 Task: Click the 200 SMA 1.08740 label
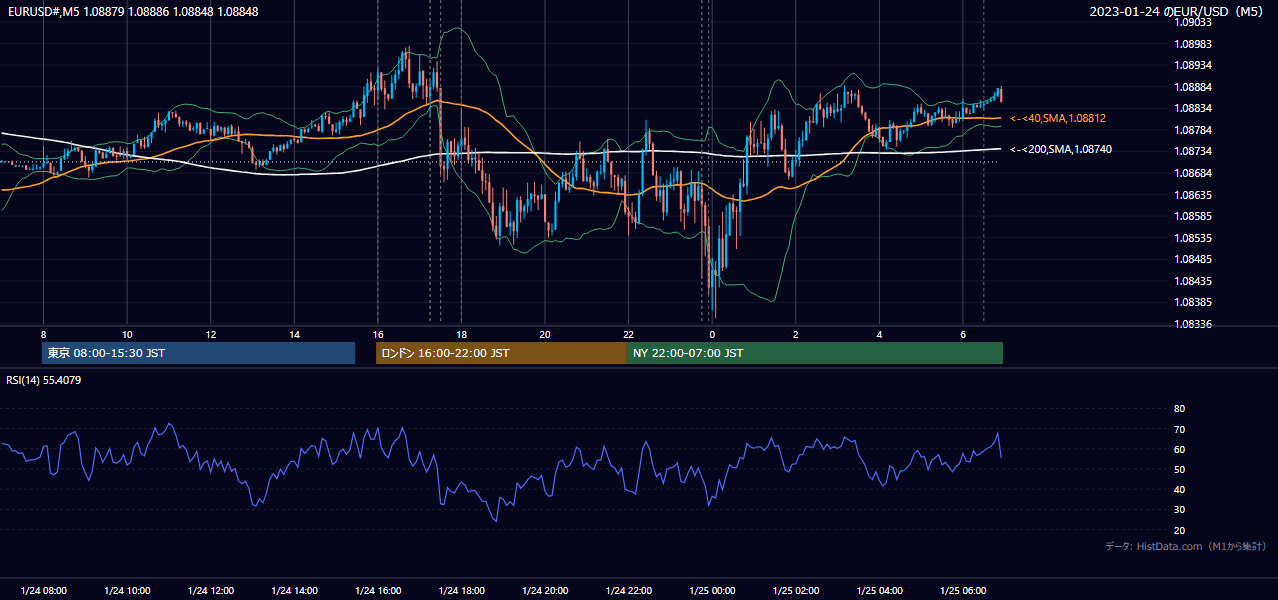(1060, 149)
